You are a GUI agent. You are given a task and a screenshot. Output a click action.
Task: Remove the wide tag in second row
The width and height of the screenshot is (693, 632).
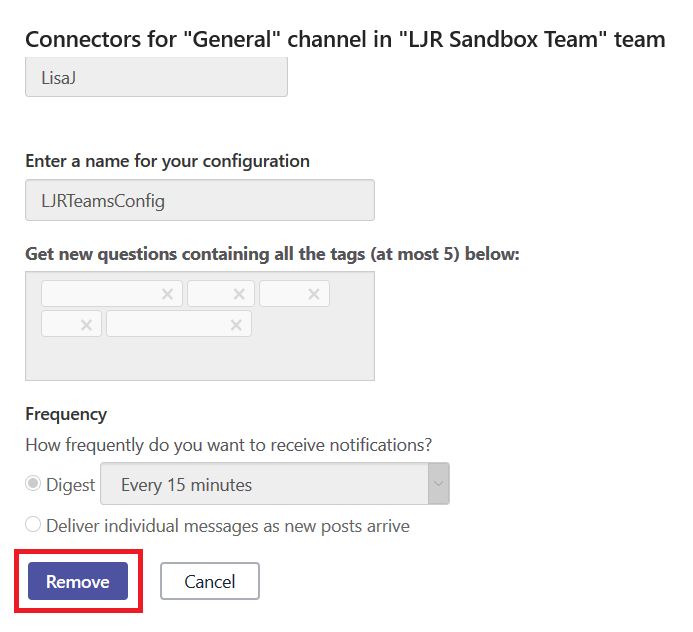point(236,325)
